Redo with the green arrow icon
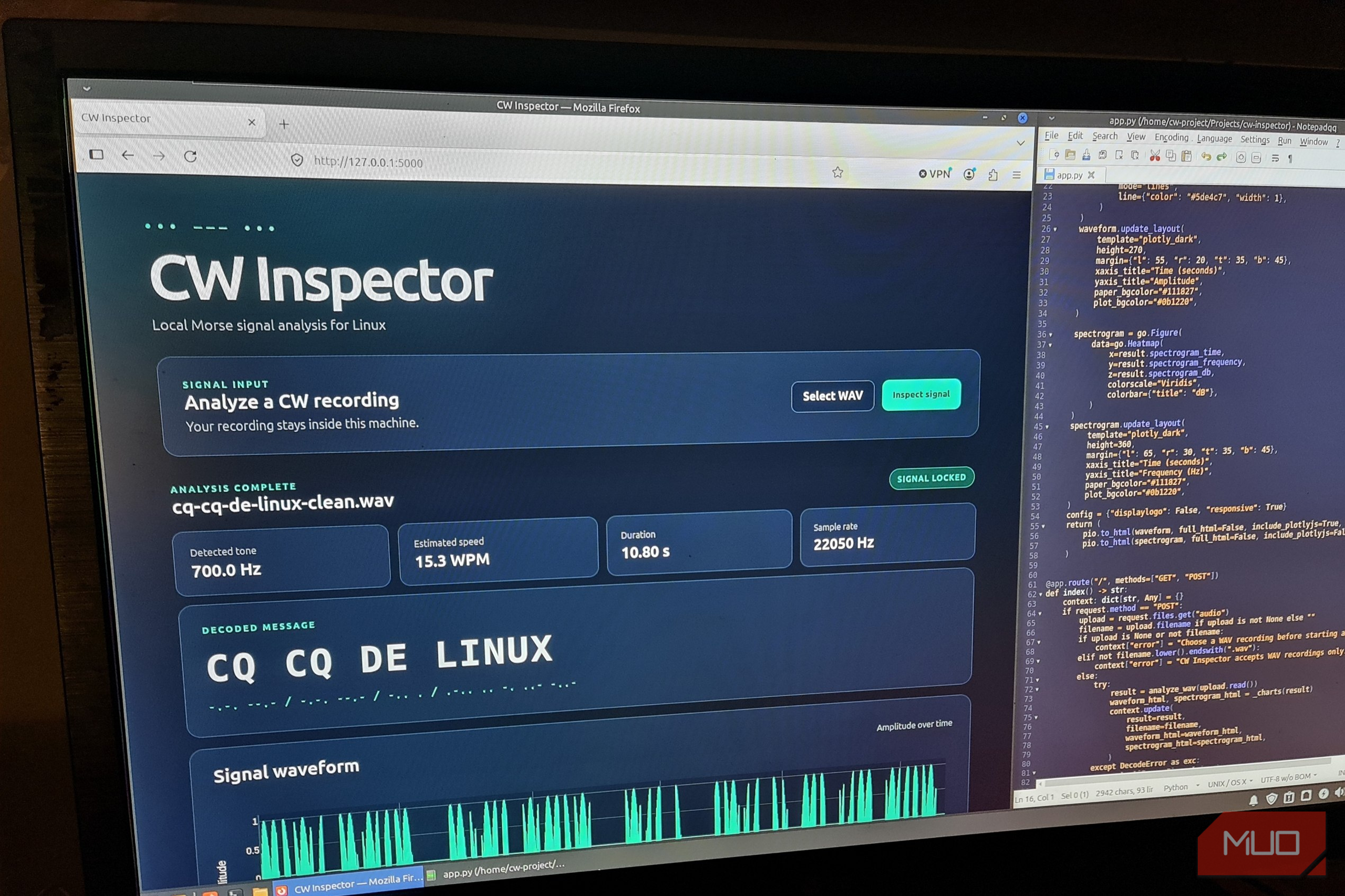1345x896 pixels. coord(1222,157)
